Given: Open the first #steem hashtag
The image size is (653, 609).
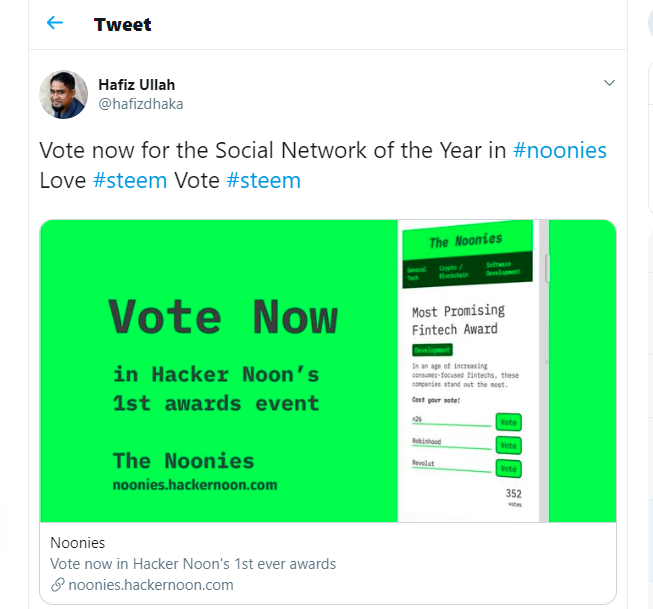Looking at the screenshot, I should 130,180.
